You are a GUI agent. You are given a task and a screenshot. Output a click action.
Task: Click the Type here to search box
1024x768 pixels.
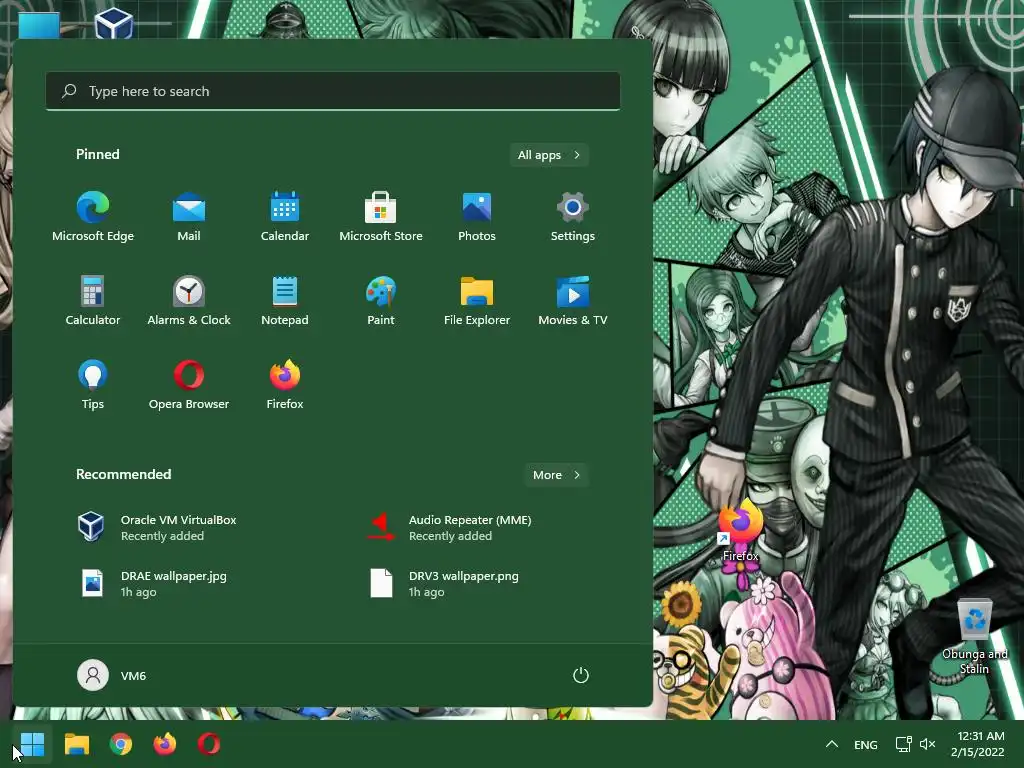(333, 91)
